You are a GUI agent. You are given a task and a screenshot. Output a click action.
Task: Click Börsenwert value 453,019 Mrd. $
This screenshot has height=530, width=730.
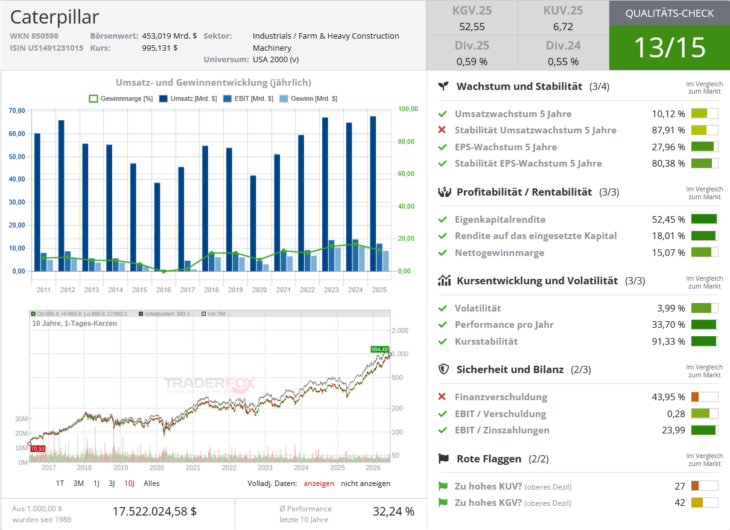(169, 36)
